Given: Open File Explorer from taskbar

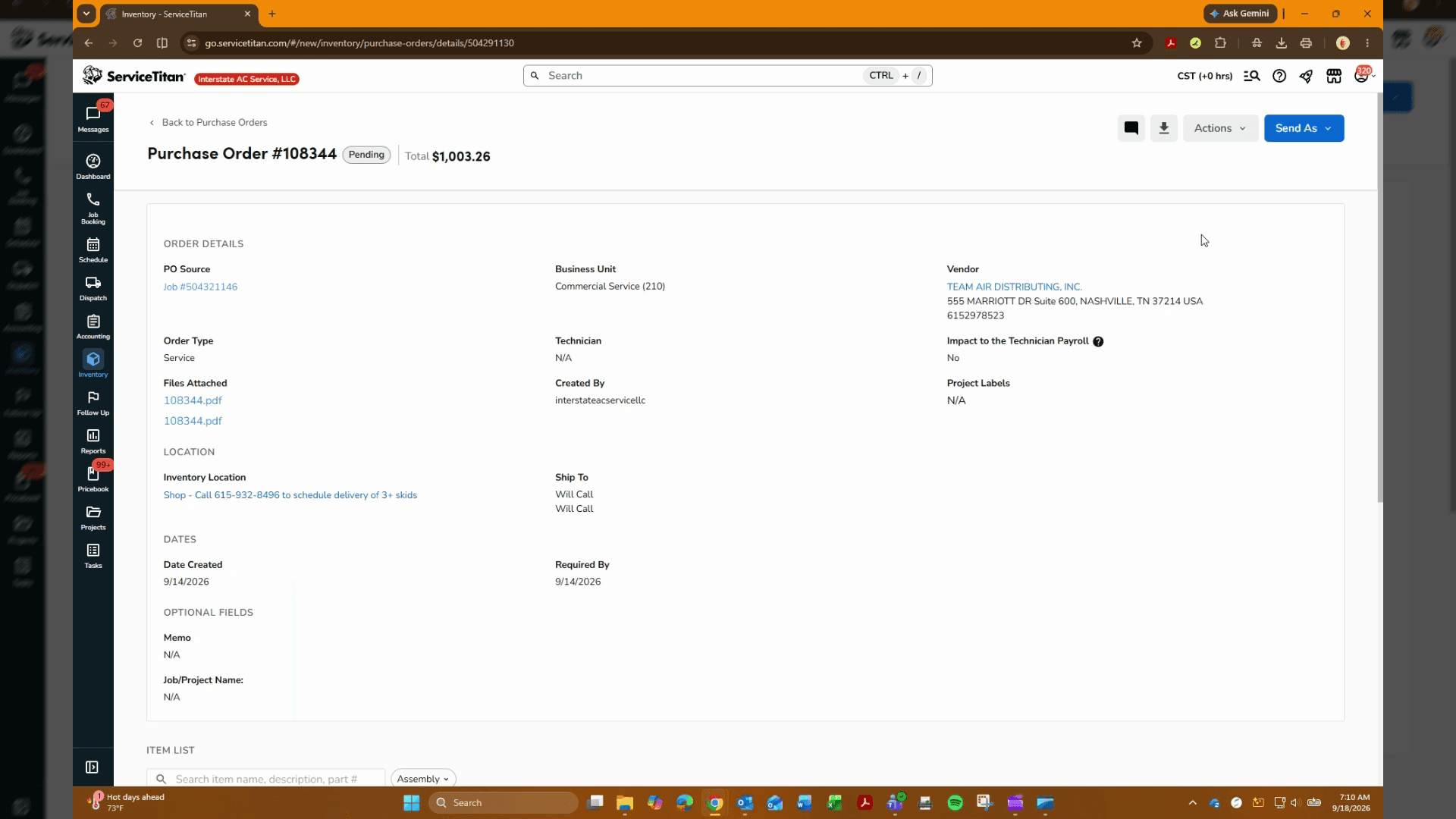Looking at the screenshot, I should tap(624, 802).
